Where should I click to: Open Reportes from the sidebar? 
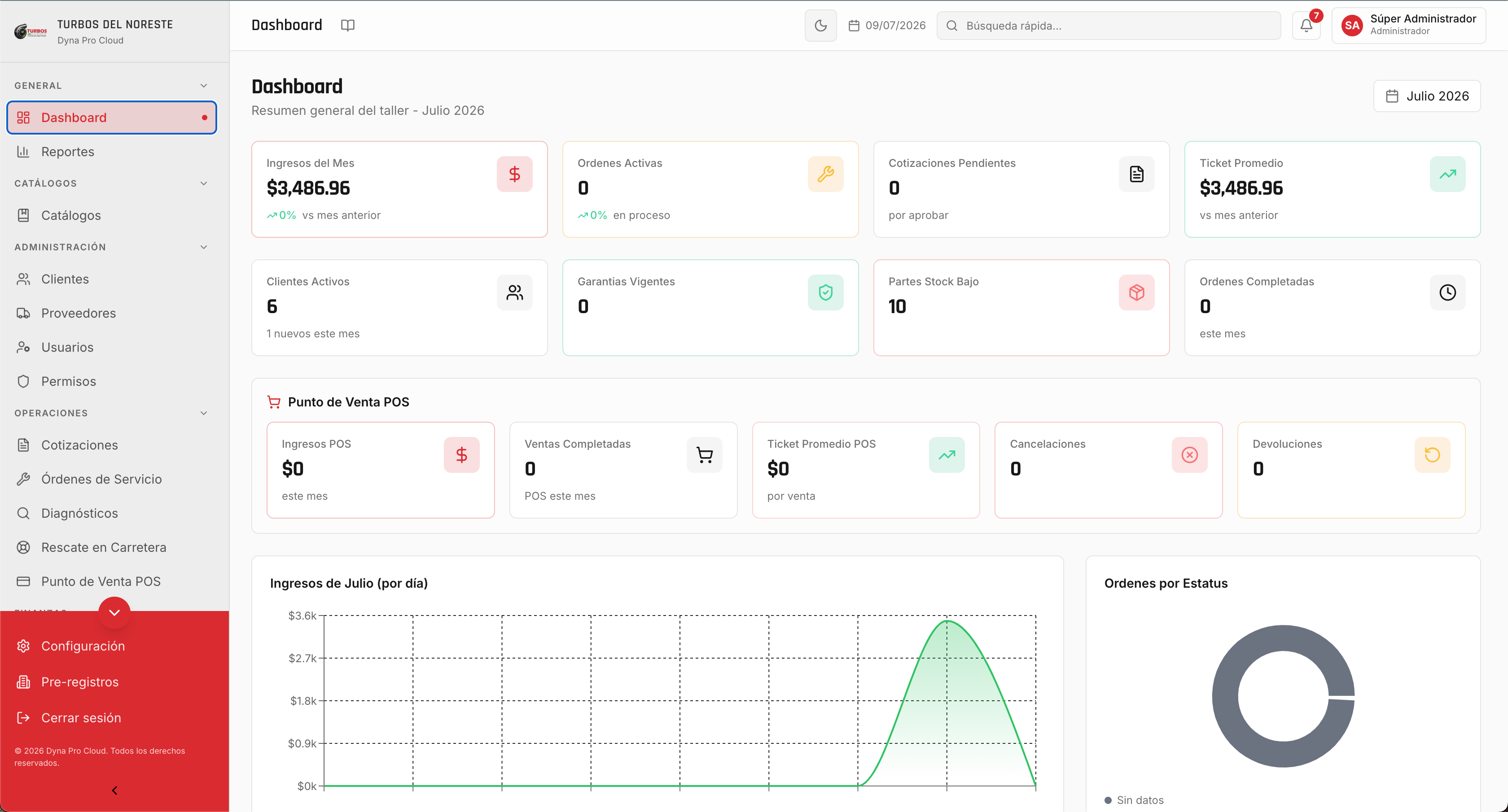point(112,152)
